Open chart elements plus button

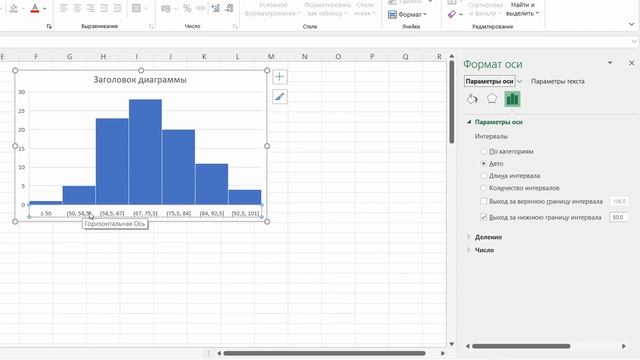[280, 77]
